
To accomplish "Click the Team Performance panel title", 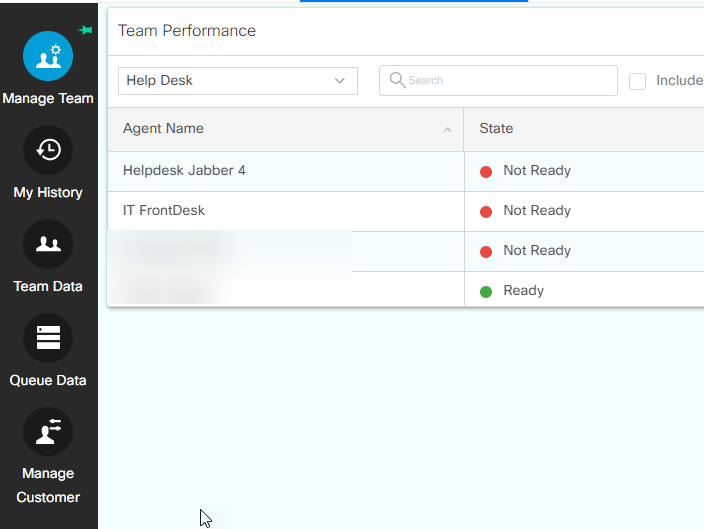I will tap(187, 31).
